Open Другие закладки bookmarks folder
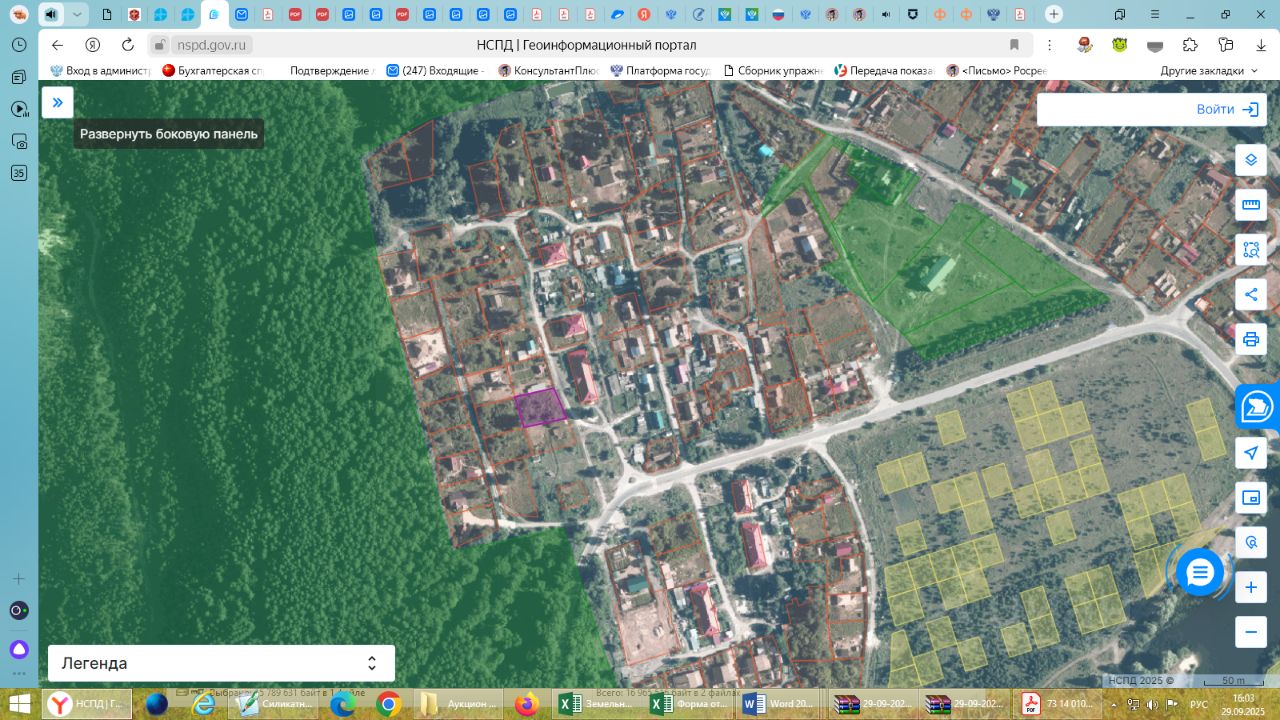This screenshot has height=720, width=1280. tap(1210, 71)
